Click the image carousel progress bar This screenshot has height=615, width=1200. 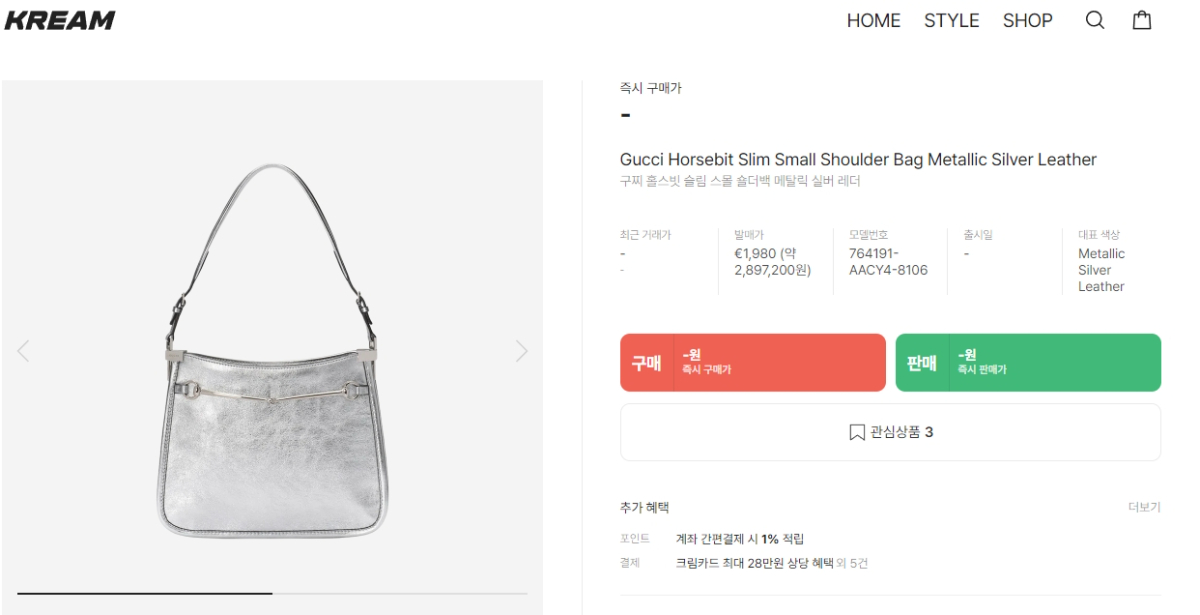click(272, 593)
